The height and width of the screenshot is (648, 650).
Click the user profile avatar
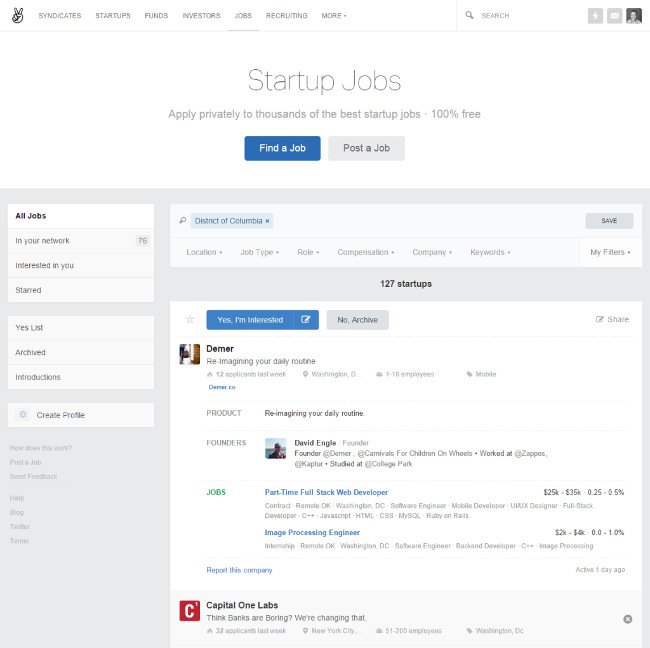click(x=634, y=16)
